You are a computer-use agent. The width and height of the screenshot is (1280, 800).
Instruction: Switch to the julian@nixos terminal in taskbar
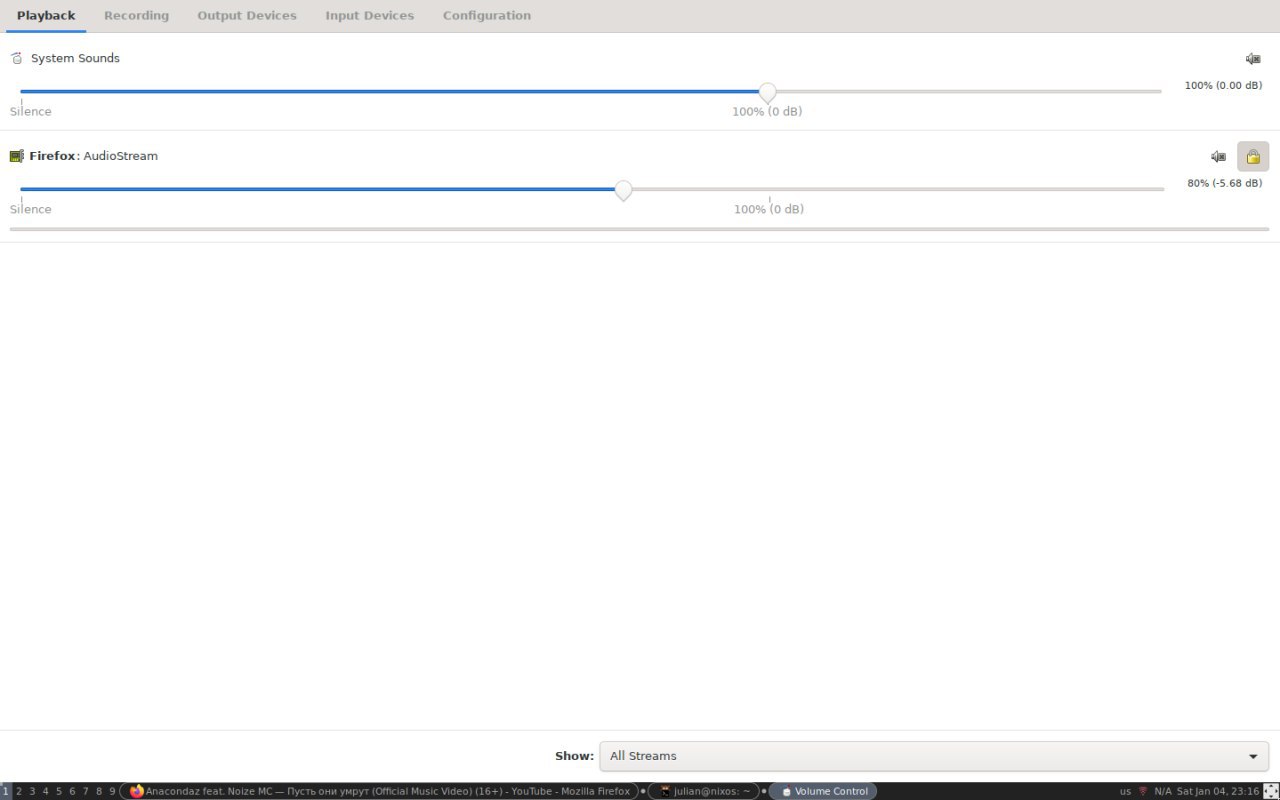(704, 791)
